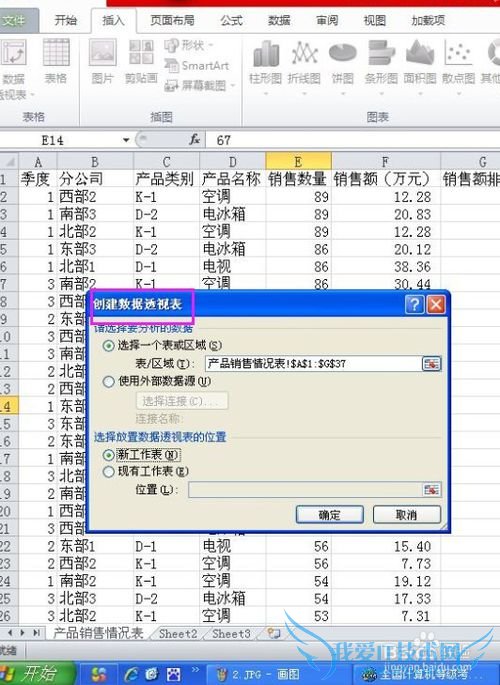Switch to the Data (数据) tab

coord(279,20)
